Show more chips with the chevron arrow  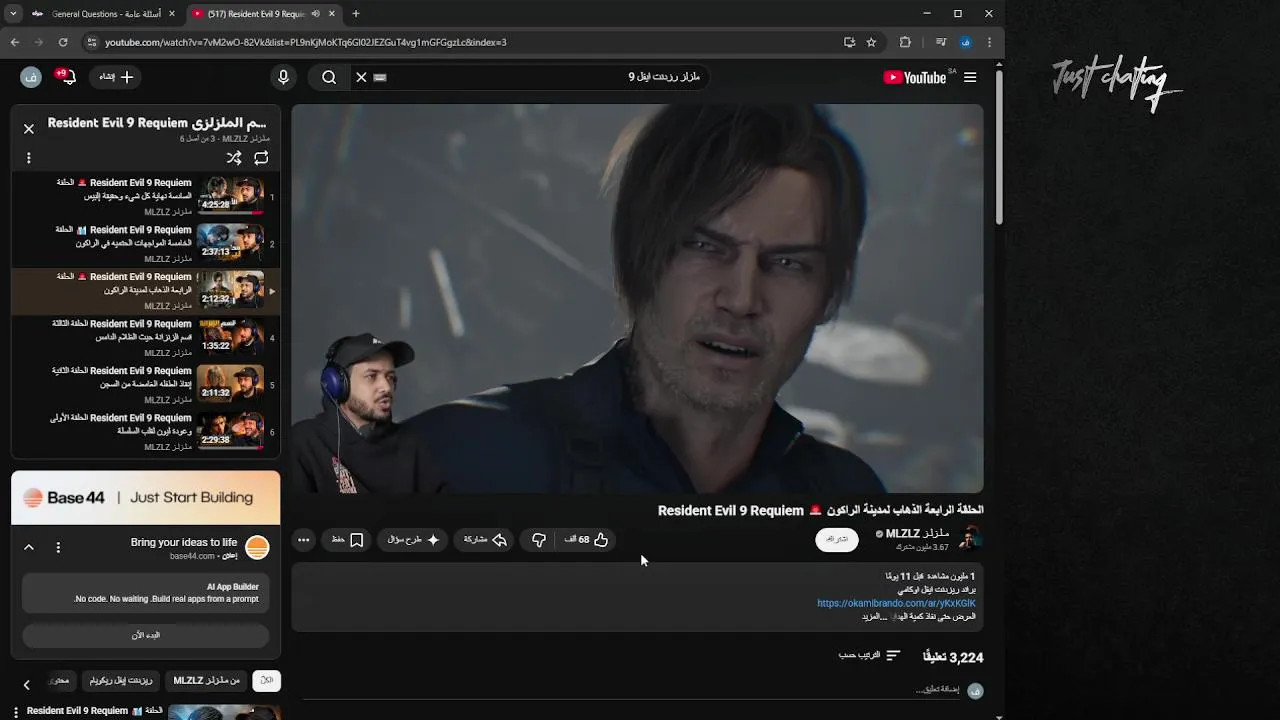[27, 685]
